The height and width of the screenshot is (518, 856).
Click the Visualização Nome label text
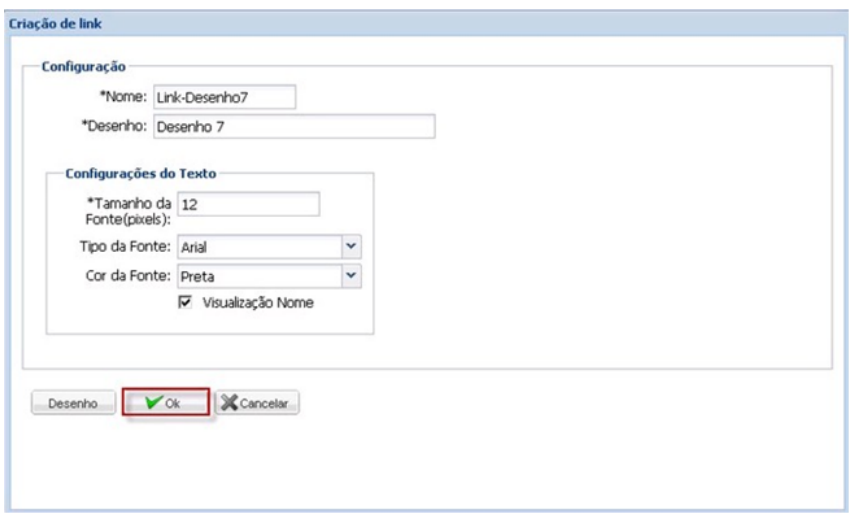(x=252, y=303)
